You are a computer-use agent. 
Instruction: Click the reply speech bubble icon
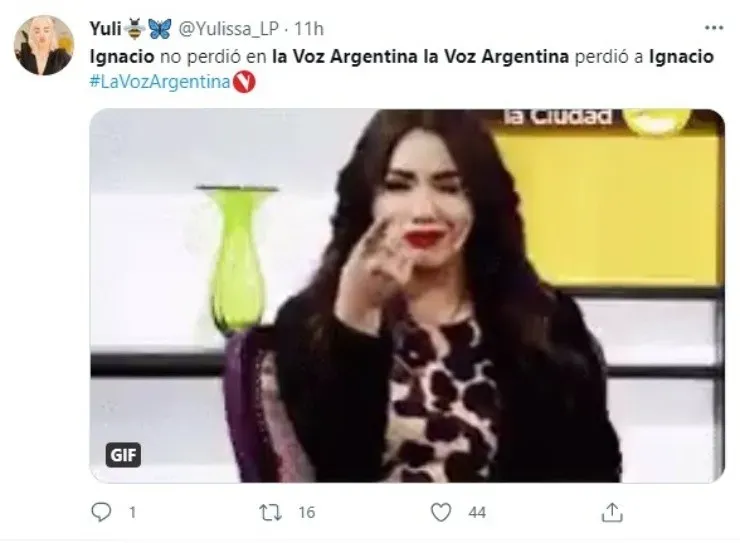tap(101, 512)
